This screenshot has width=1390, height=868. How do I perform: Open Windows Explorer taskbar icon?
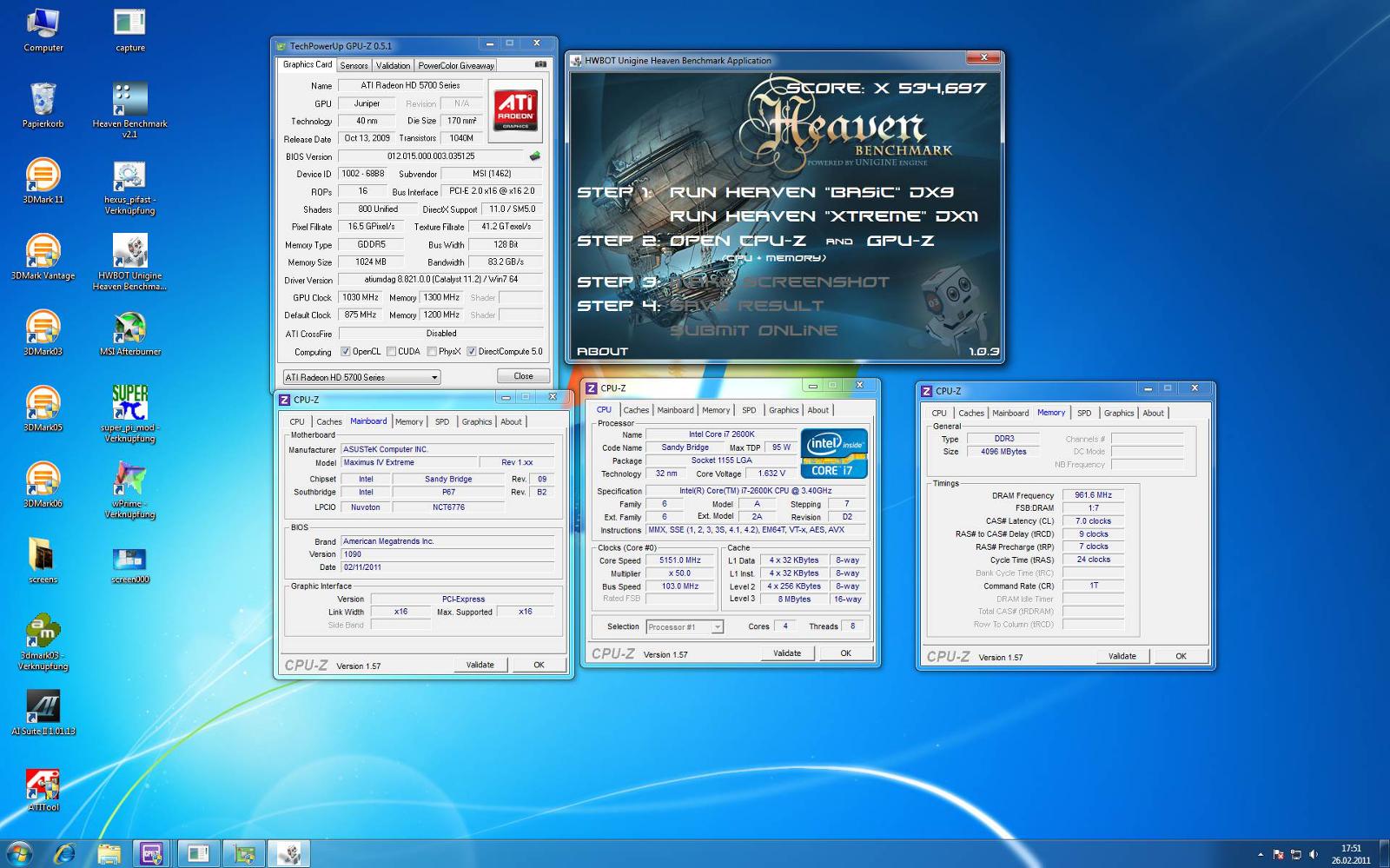(109, 854)
